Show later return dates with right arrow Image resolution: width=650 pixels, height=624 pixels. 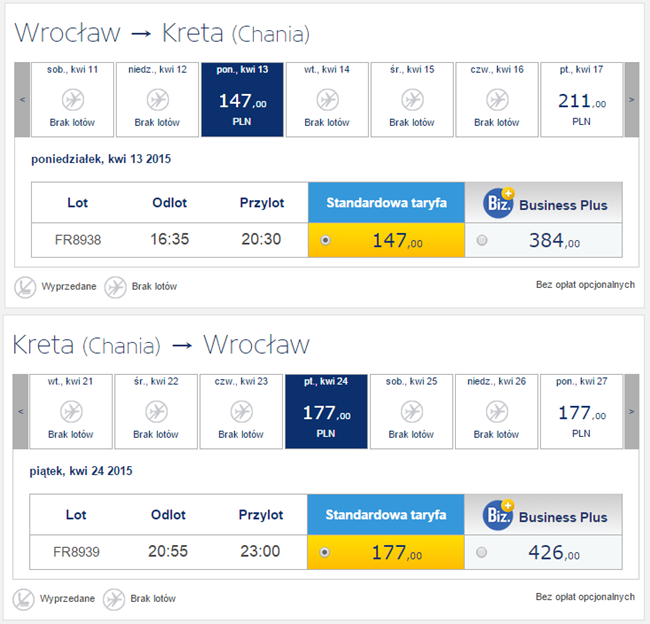[631, 411]
